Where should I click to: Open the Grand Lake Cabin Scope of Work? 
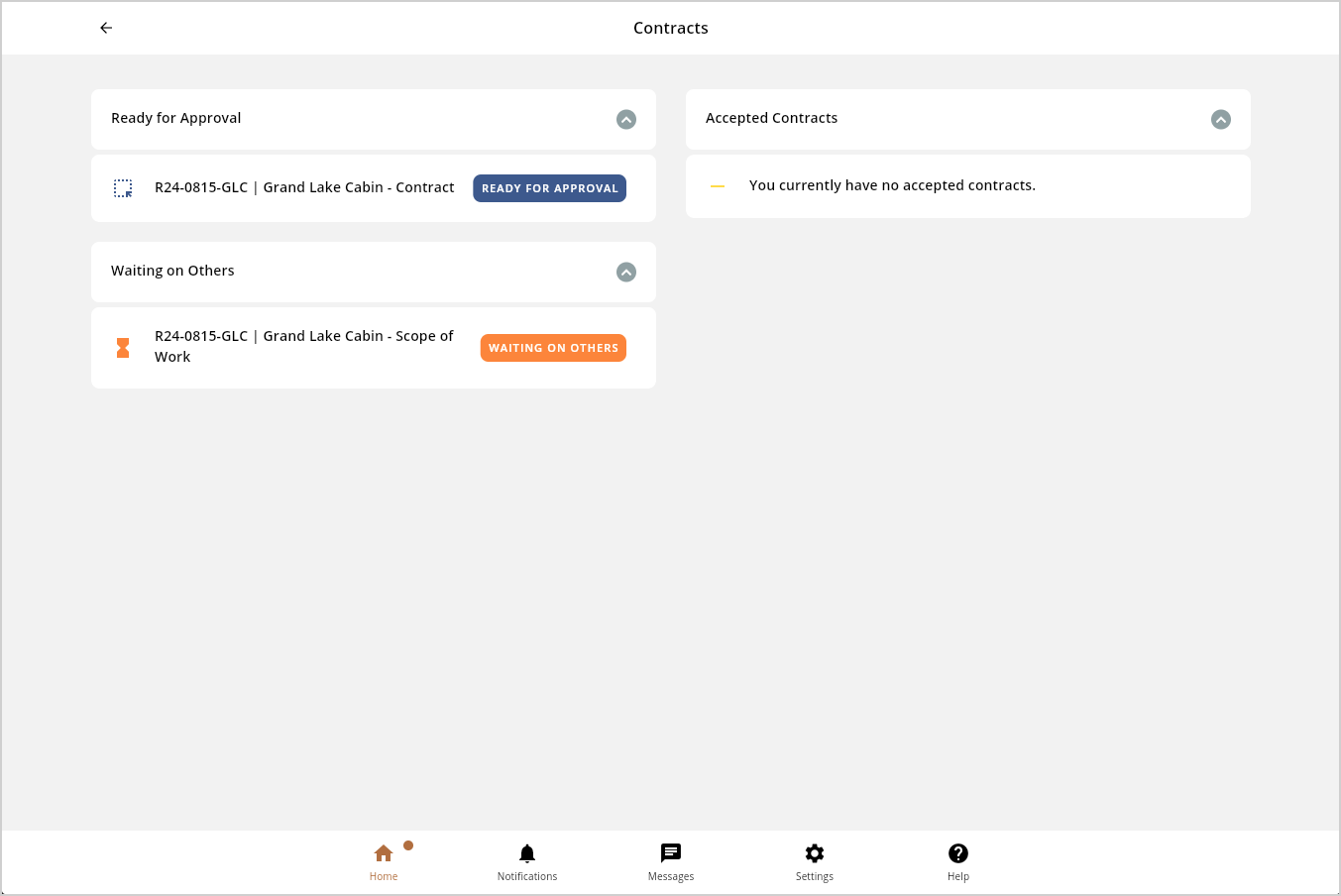[303, 346]
